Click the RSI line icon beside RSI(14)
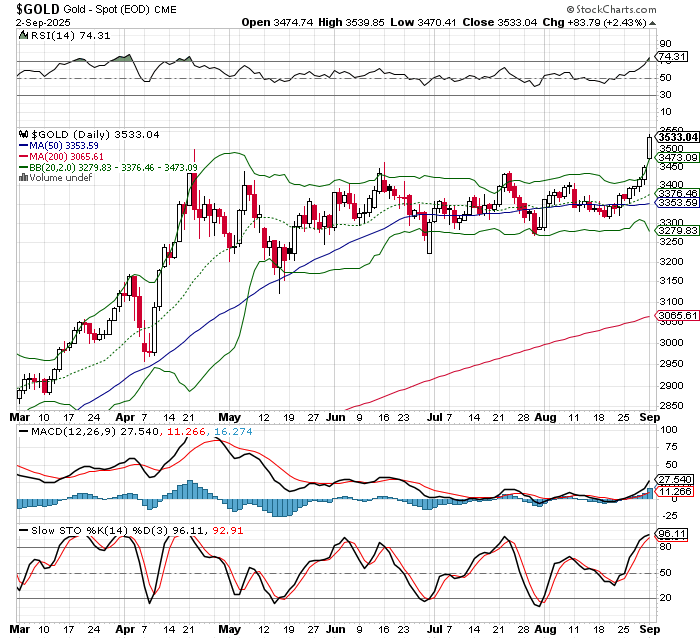The height and width of the screenshot is (639, 700). [24, 34]
